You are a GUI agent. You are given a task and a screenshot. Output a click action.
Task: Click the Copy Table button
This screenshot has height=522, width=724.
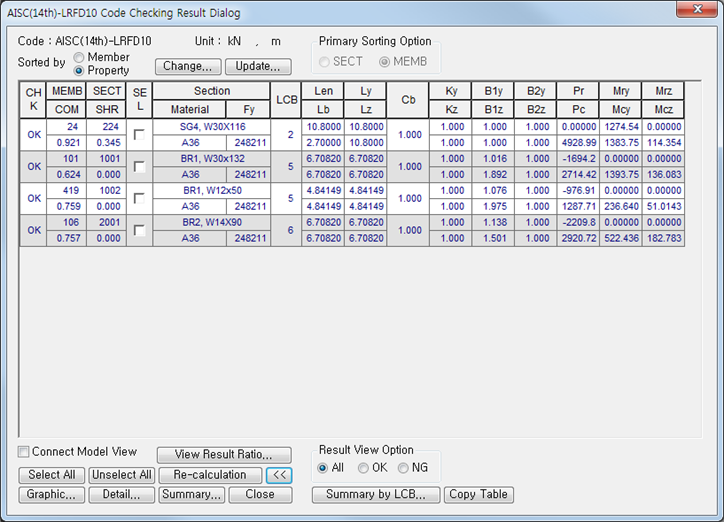pos(478,494)
